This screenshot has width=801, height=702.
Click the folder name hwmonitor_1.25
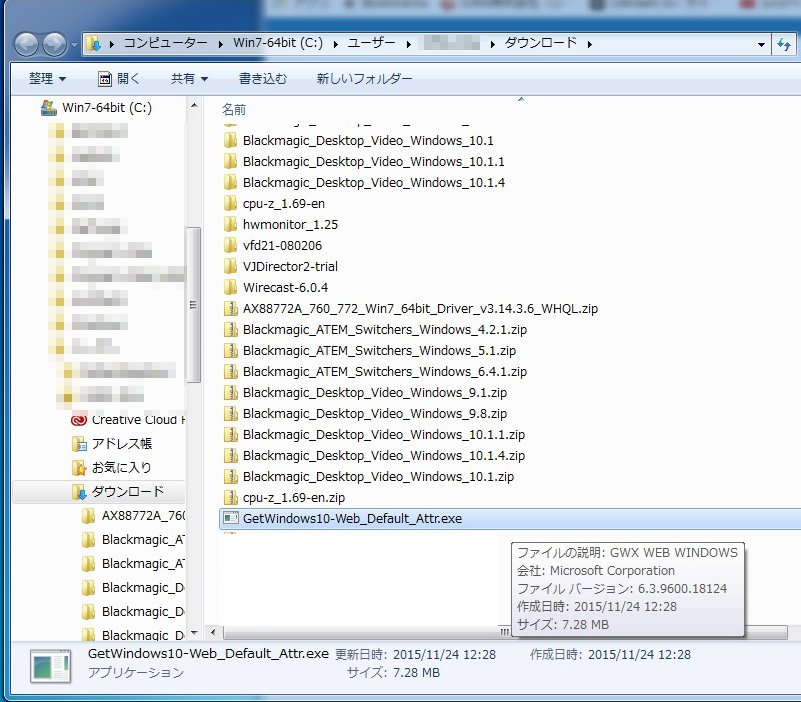pos(290,224)
